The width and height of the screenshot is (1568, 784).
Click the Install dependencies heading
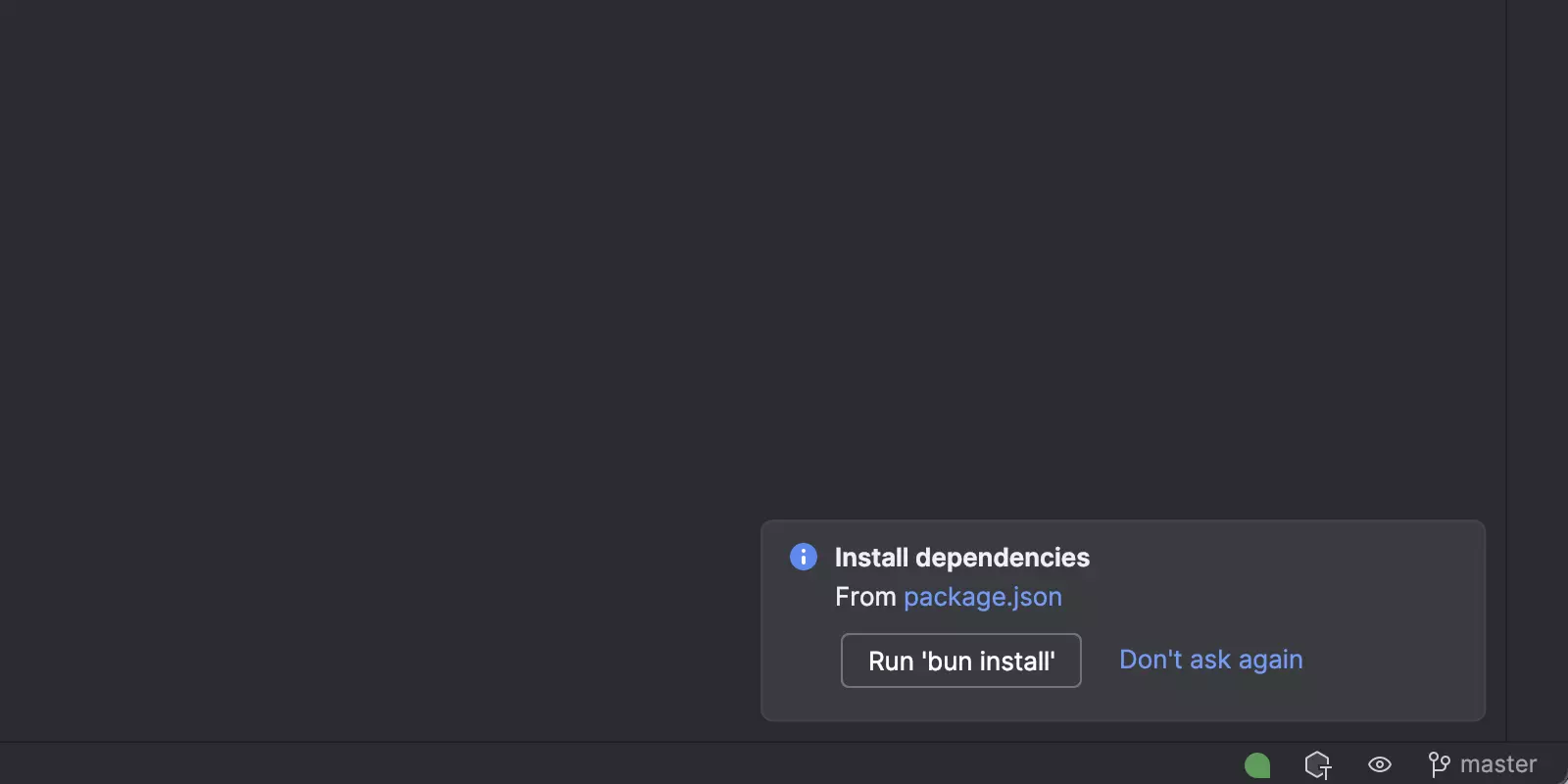click(x=961, y=558)
